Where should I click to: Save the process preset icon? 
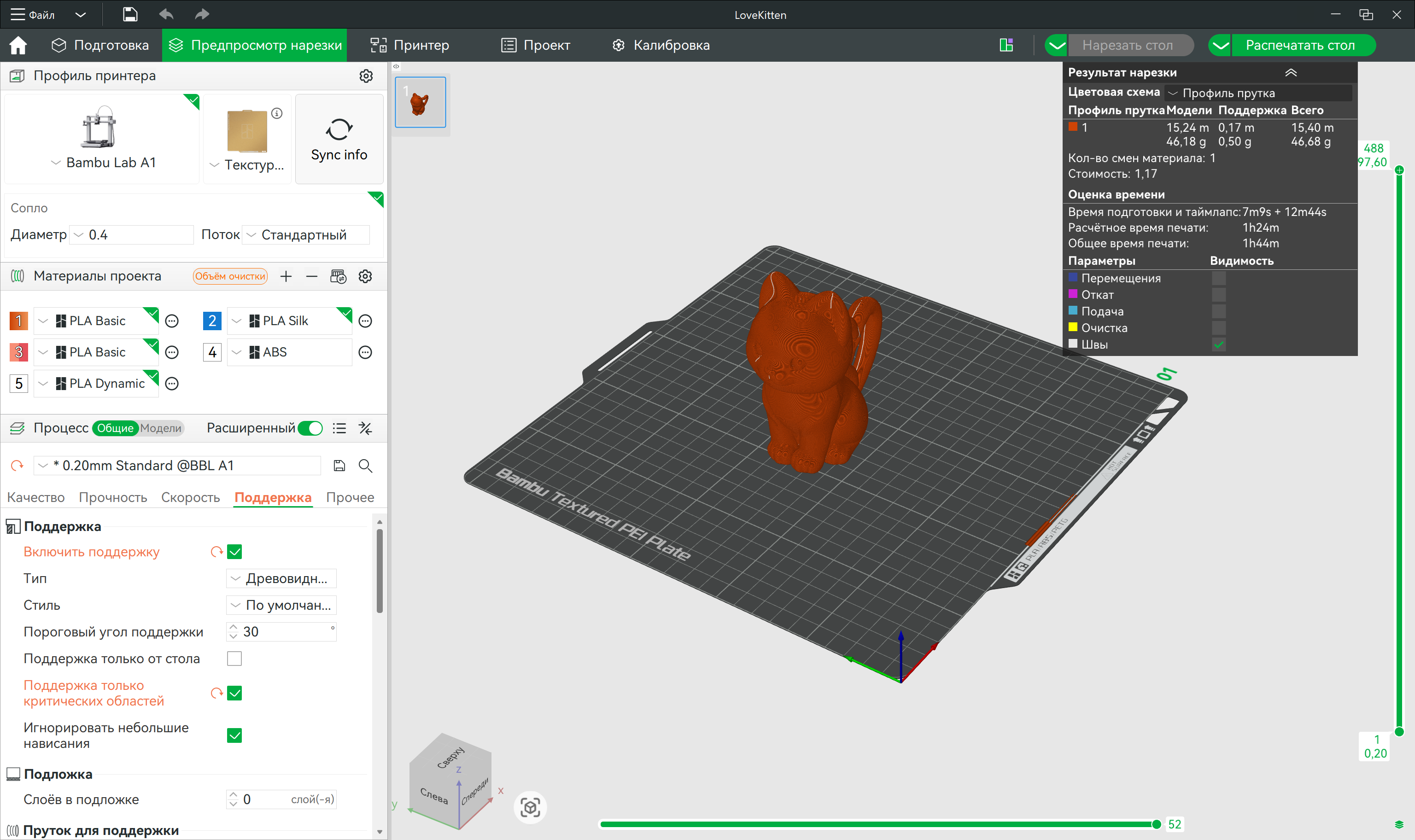point(339,466)
